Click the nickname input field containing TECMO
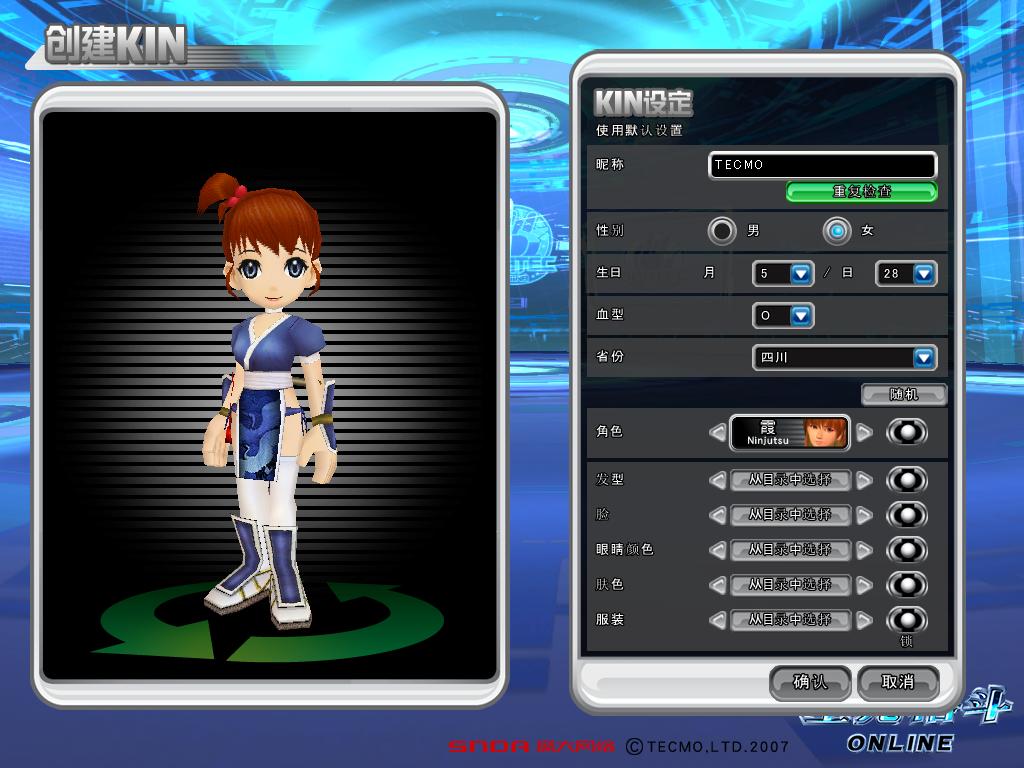Image resolution: width=1024 pixels, height=768 pixels. pos(822,165)
